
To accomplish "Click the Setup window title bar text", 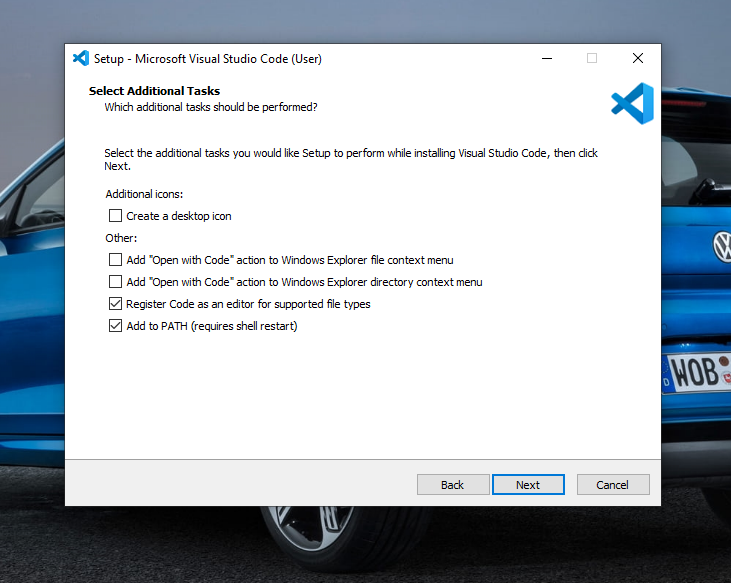I will [208, 59].
